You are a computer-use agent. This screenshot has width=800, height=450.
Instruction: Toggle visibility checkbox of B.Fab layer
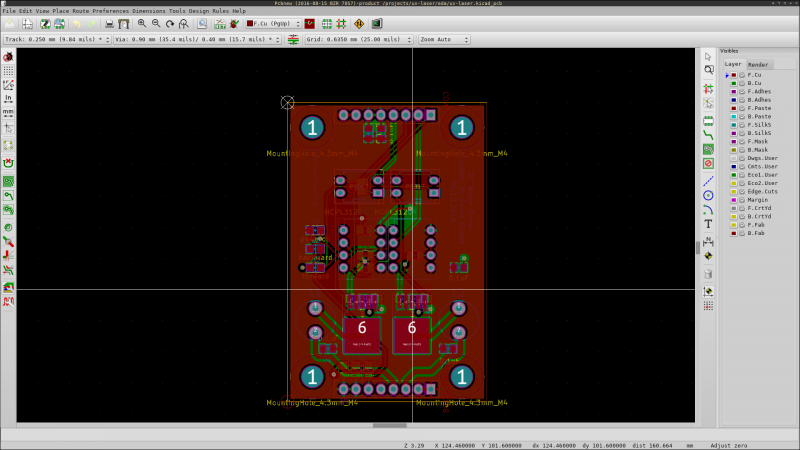point(742,233)
